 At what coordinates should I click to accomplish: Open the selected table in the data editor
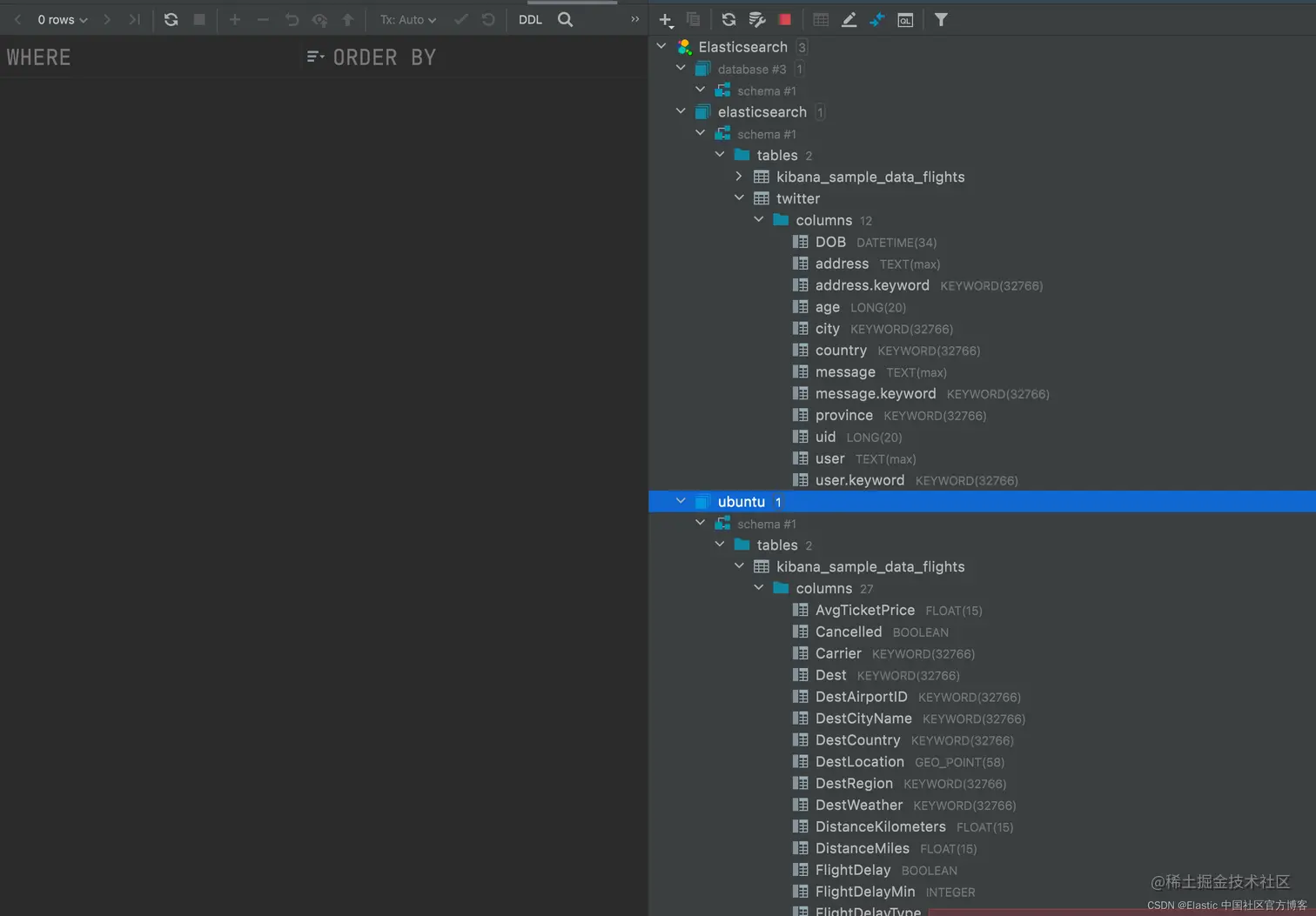(819, 19)
